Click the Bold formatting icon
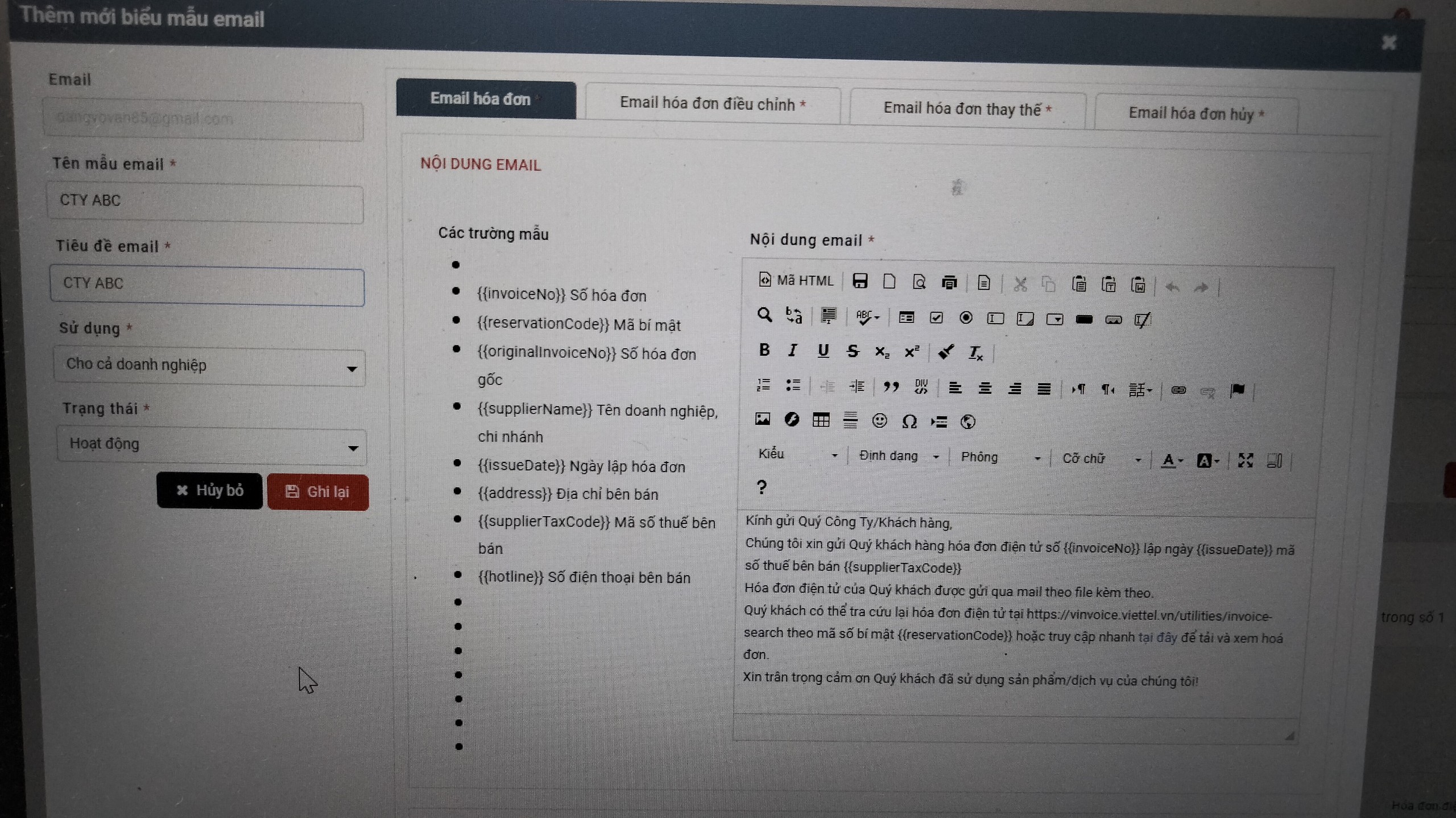This screenshot has width=1456, height=818. pos(764,350)
